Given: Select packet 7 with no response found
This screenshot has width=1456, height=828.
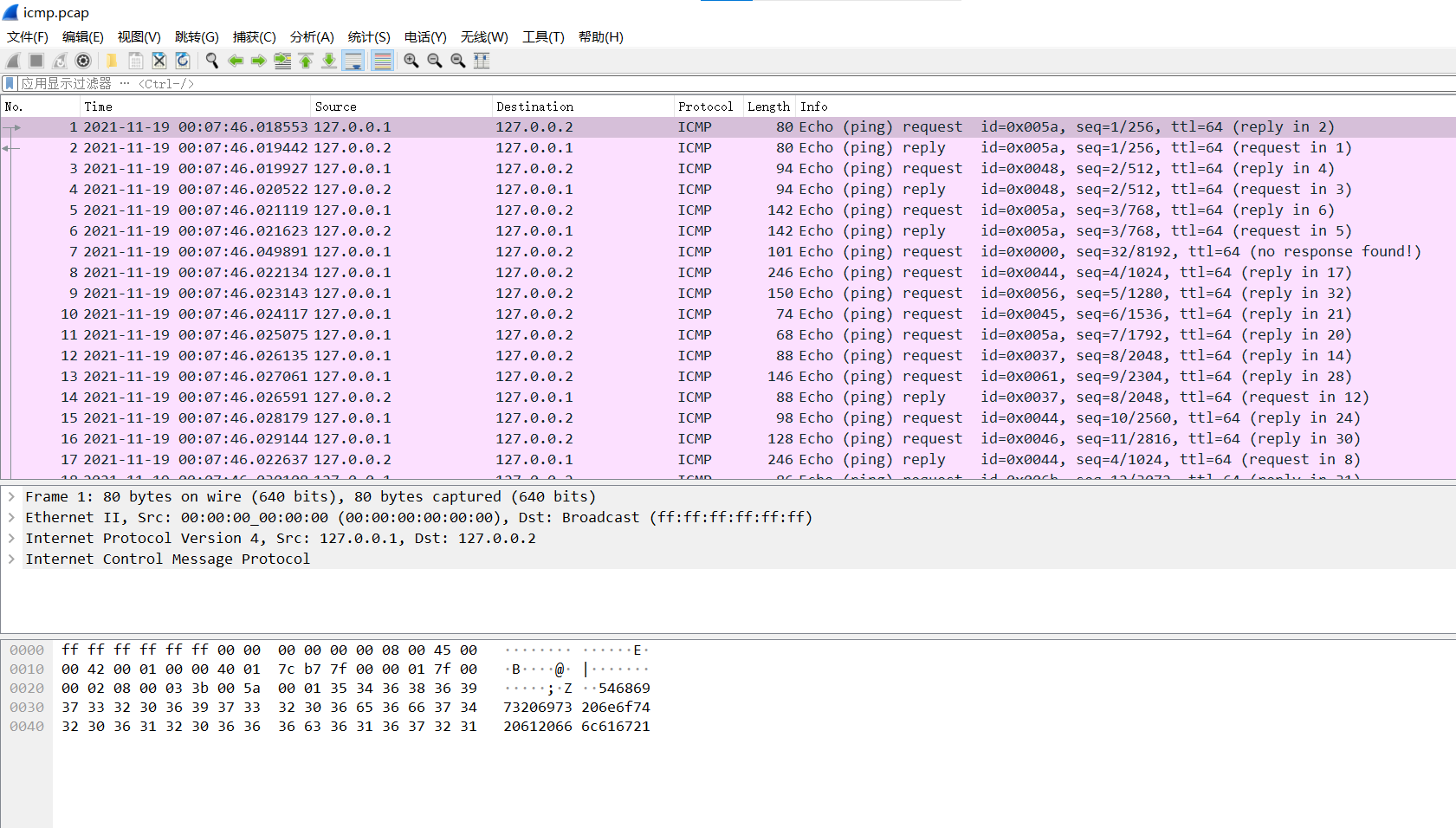Looking at the screenshot, I should coord(728,251).
